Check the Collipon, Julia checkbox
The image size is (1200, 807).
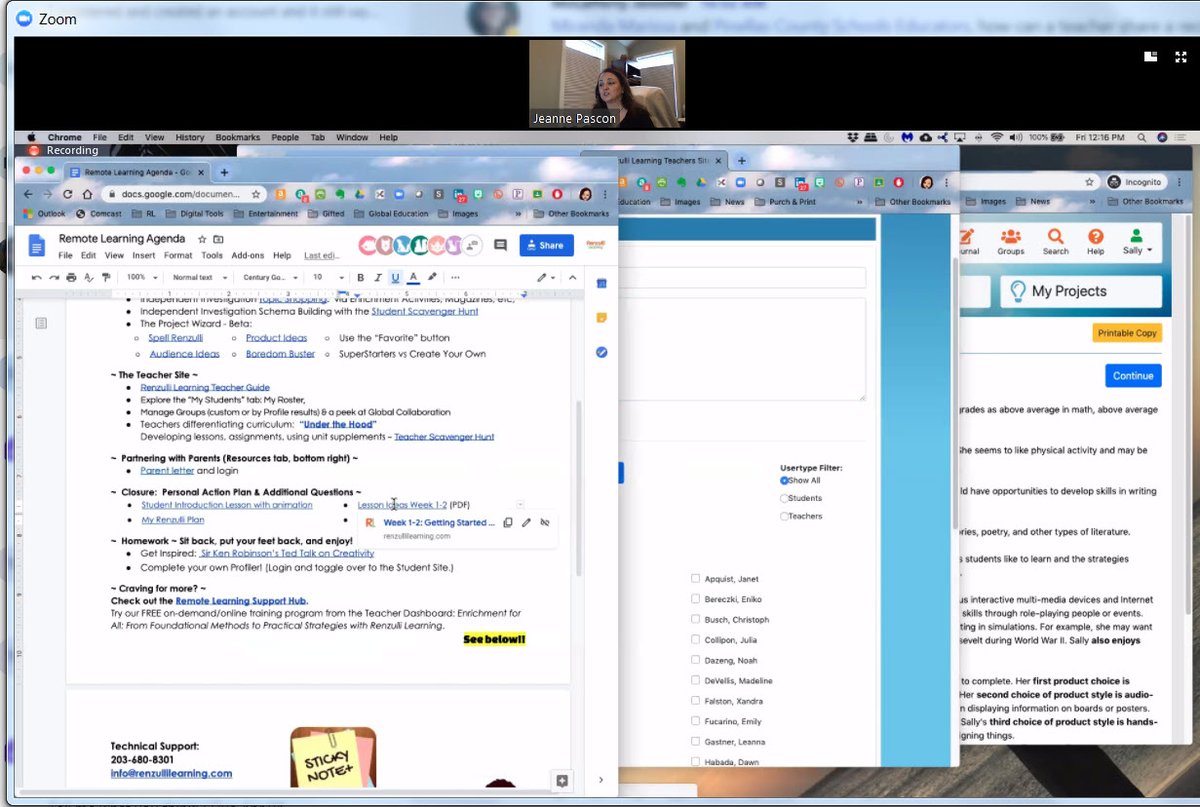click(695, 640)
